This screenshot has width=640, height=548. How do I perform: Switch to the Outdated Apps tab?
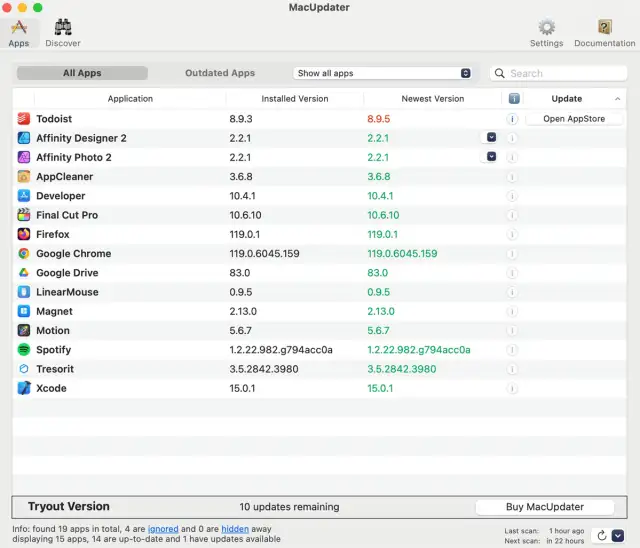pos(220,73)
